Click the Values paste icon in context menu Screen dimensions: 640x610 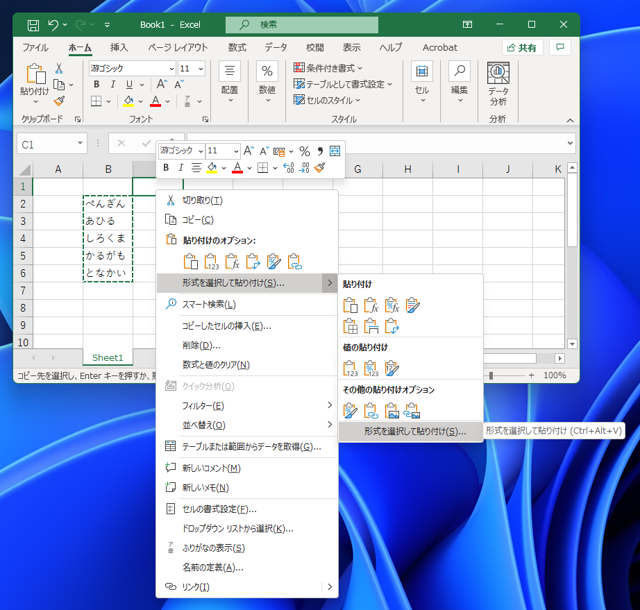pos(211,262)
